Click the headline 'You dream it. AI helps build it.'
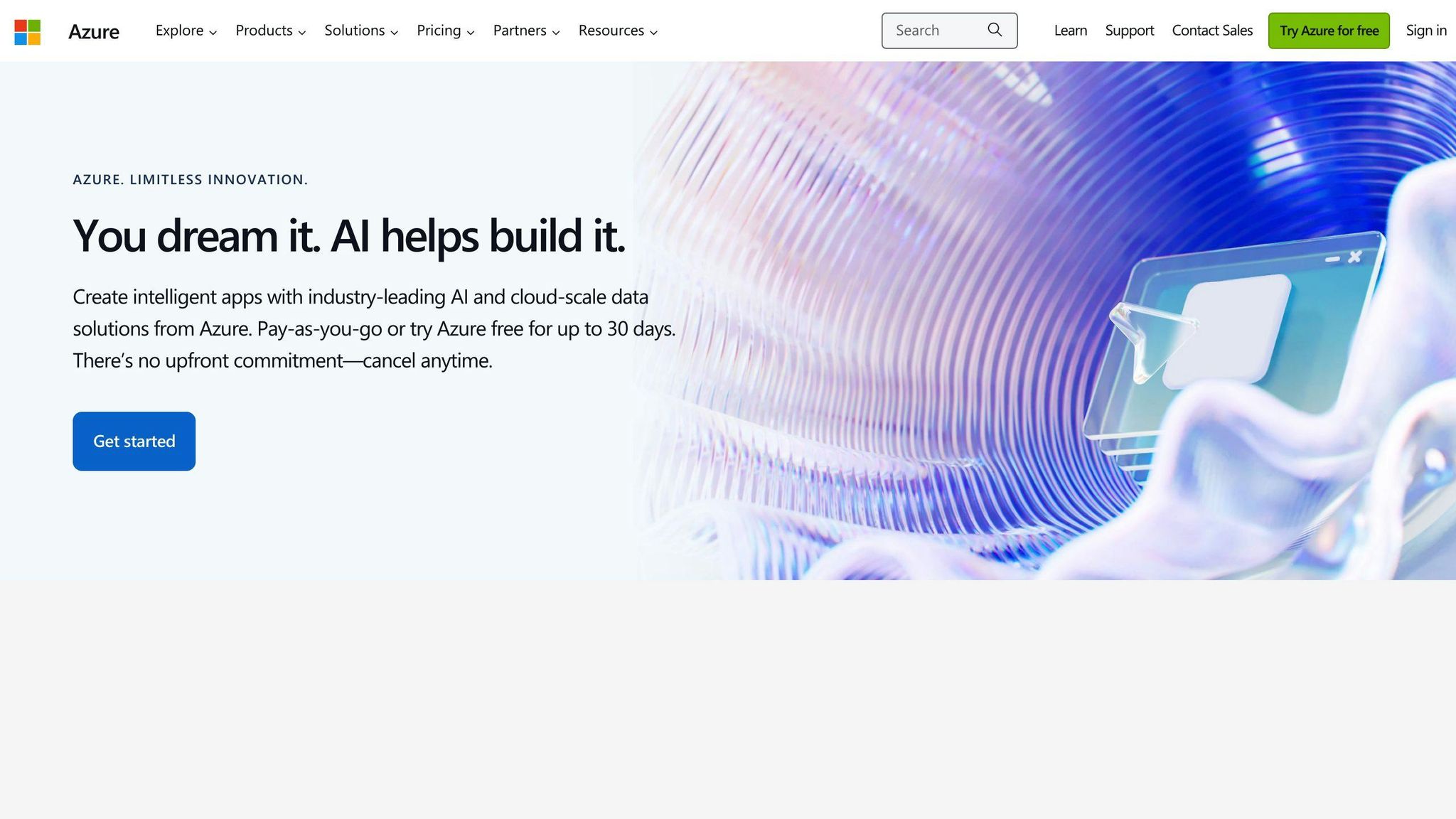 (x=349, y=236)
